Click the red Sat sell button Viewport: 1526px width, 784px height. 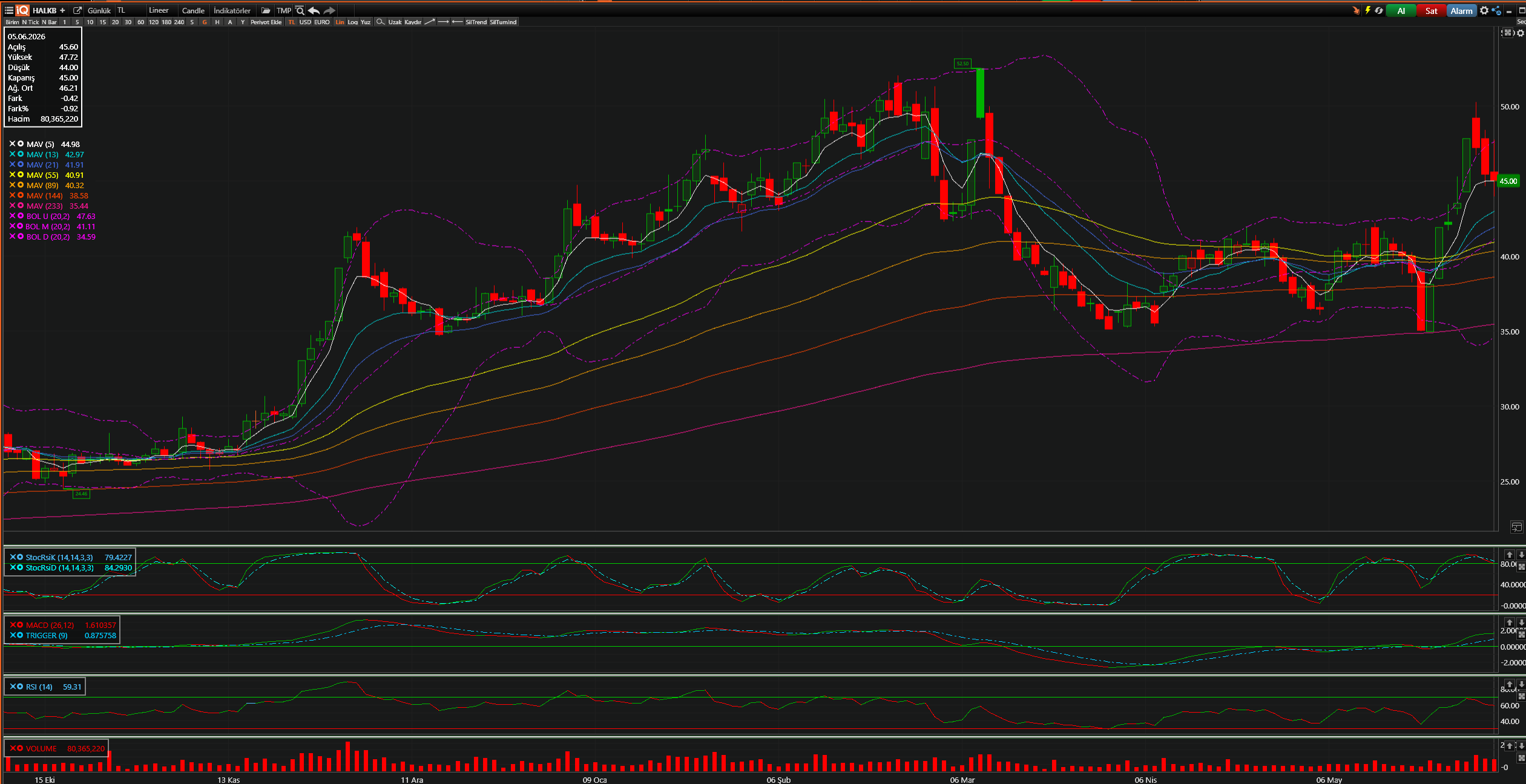(1431, 10)
